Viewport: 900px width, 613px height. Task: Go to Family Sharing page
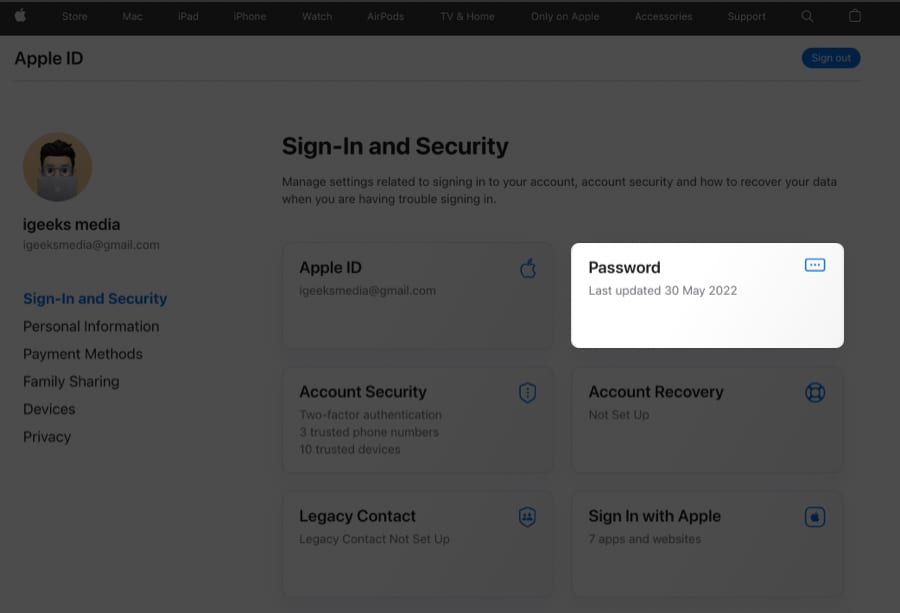click(71, 381)
